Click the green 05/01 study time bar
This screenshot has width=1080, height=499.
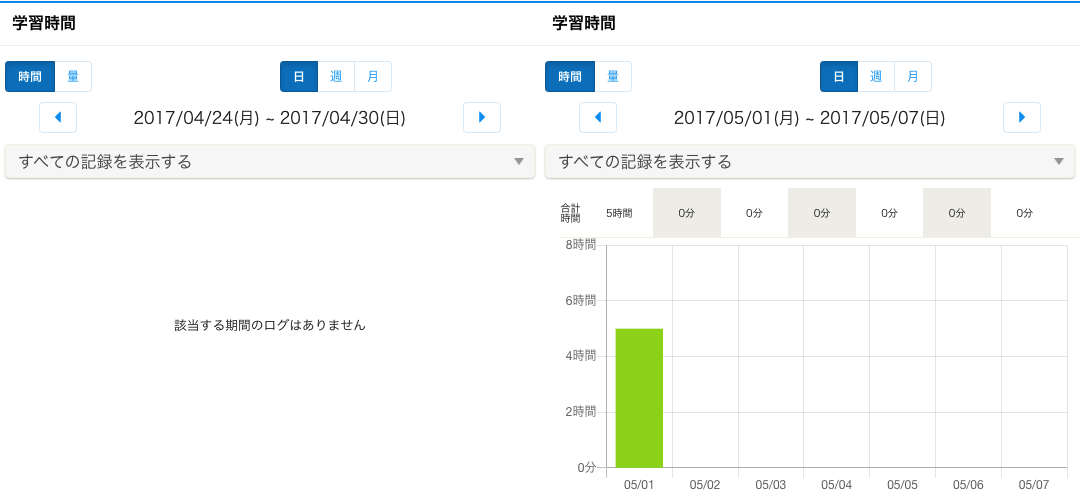click(639, 398)
